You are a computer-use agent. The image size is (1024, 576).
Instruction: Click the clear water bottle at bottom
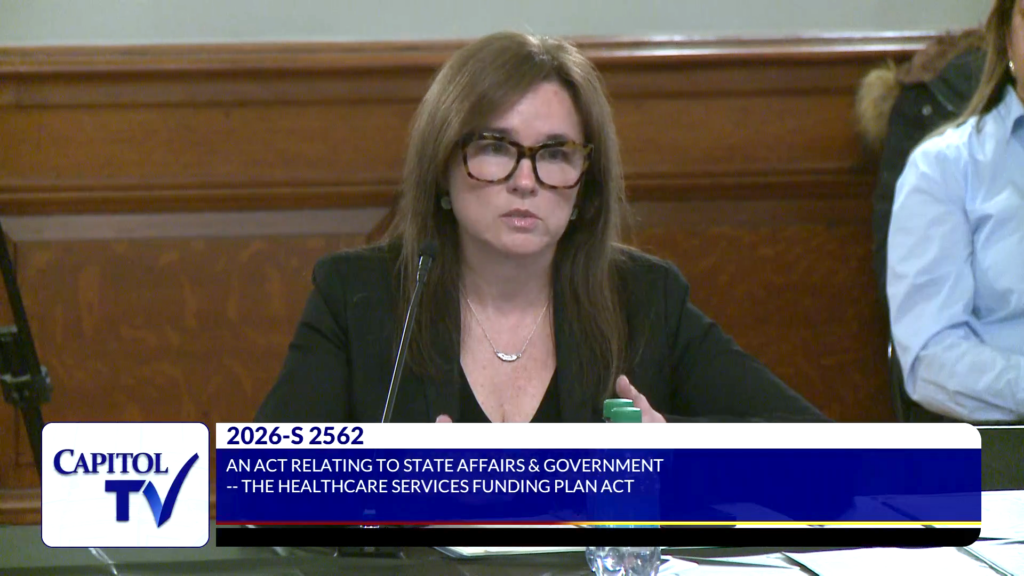point(622,560)
